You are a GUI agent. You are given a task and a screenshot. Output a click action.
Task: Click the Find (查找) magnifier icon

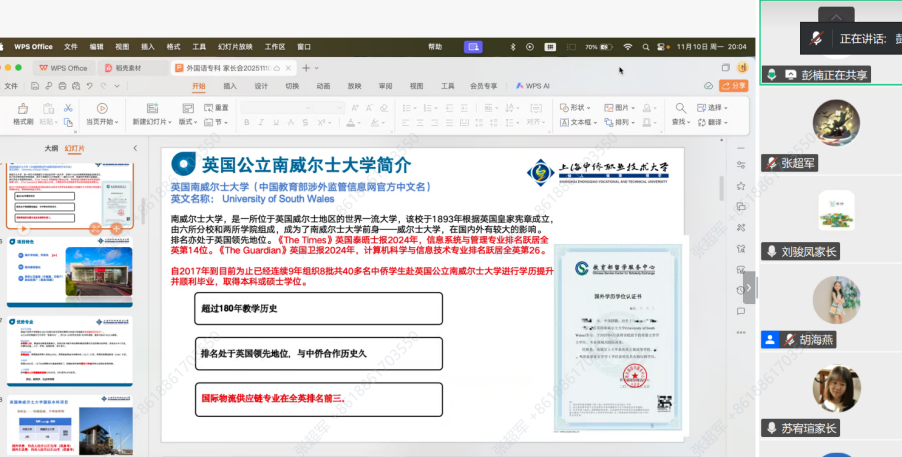[679, 108]
